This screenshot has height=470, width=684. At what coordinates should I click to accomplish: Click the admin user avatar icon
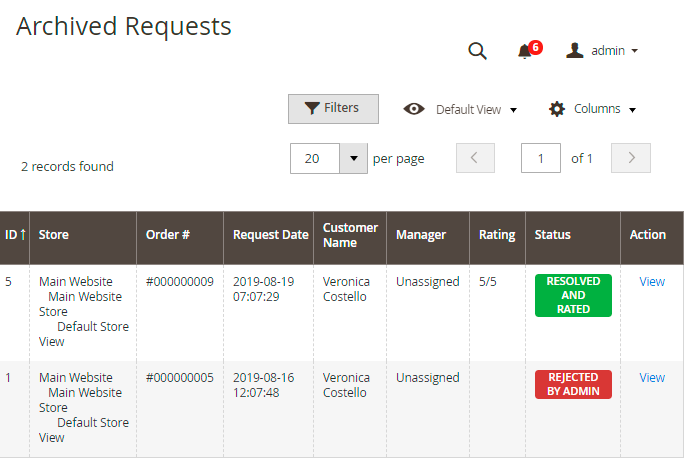pos(575,50)
